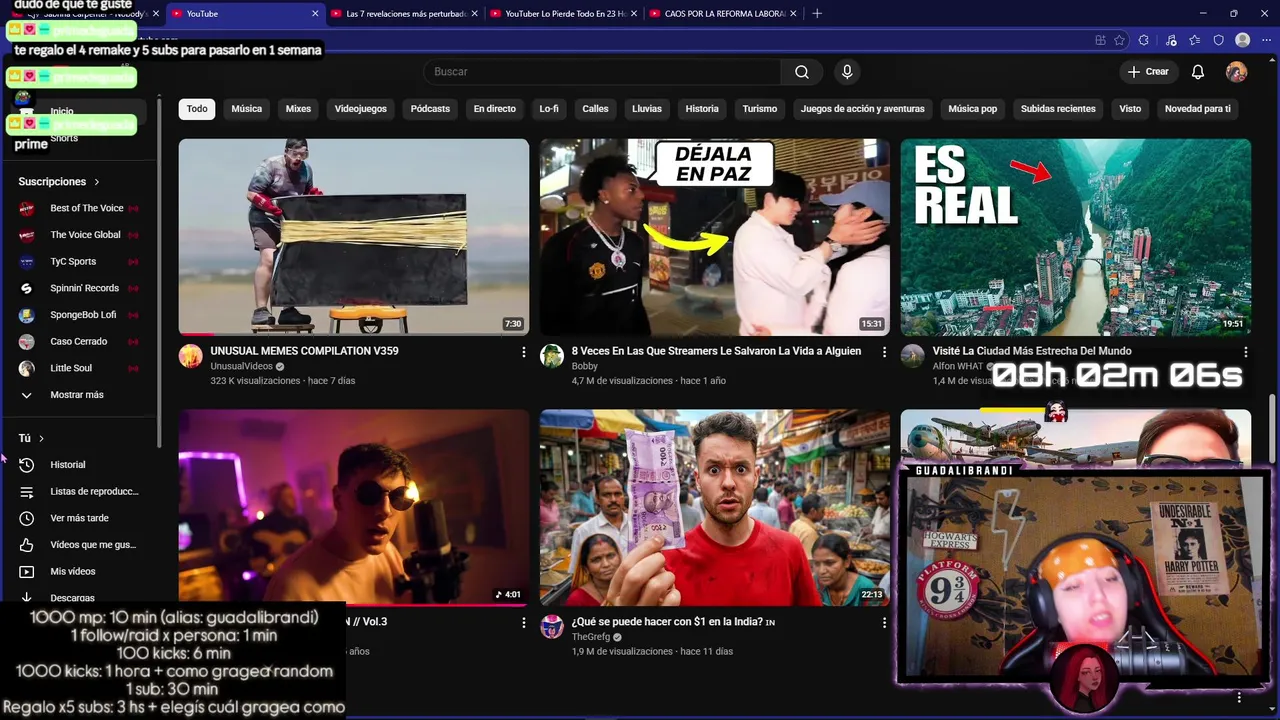Activate voice search microphone icon
1280x720 pixels.
coord(847,72)
